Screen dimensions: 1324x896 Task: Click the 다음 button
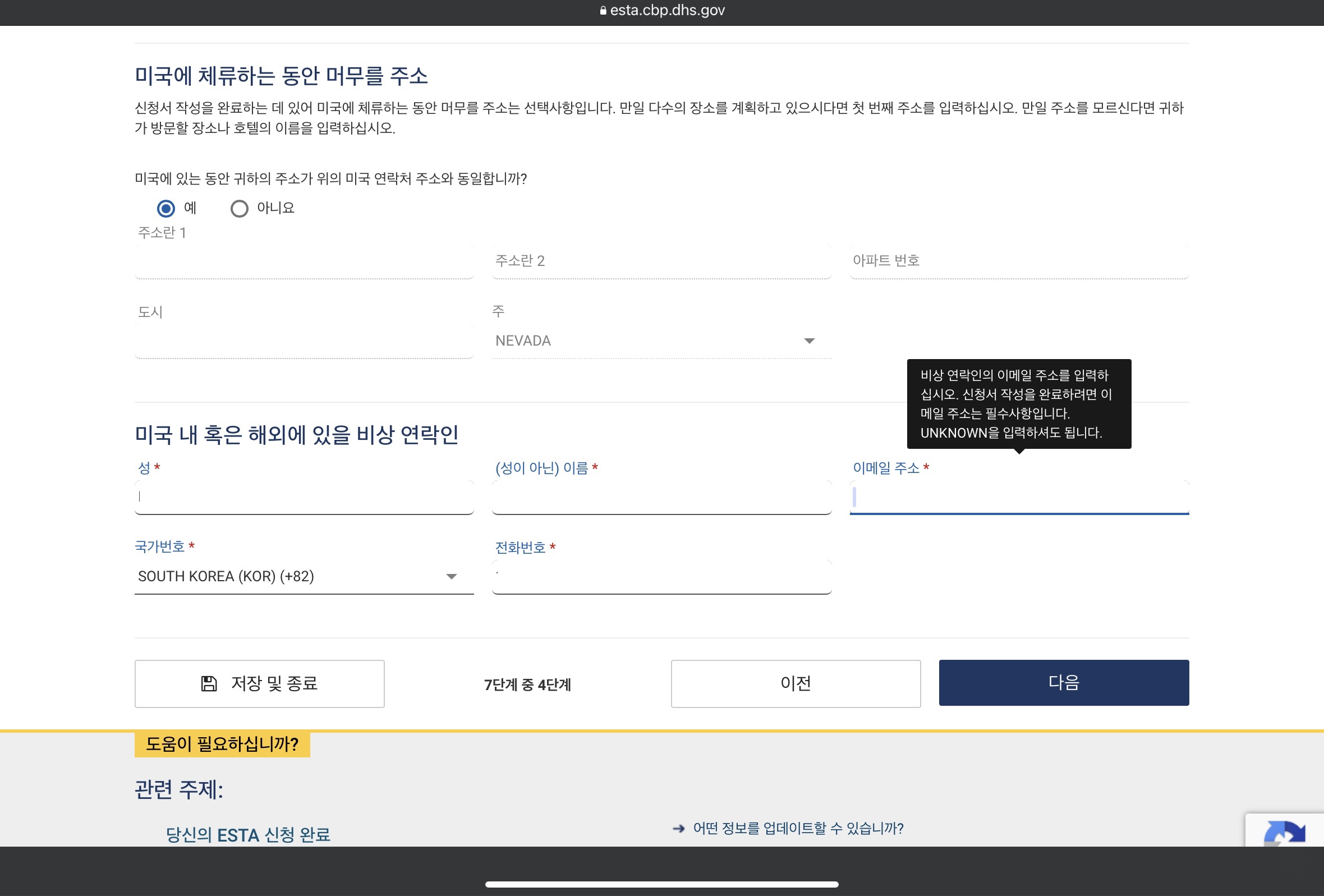coord(1063,682)
